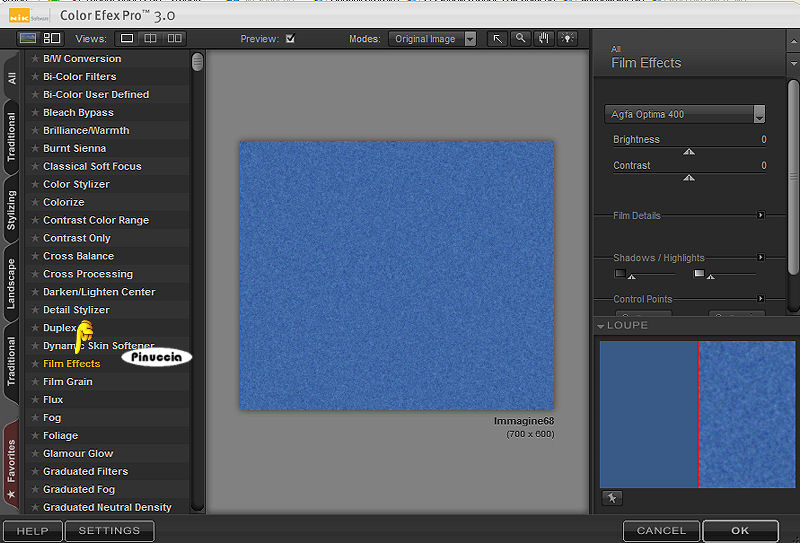Star the Fog filter

click(35, 417)
